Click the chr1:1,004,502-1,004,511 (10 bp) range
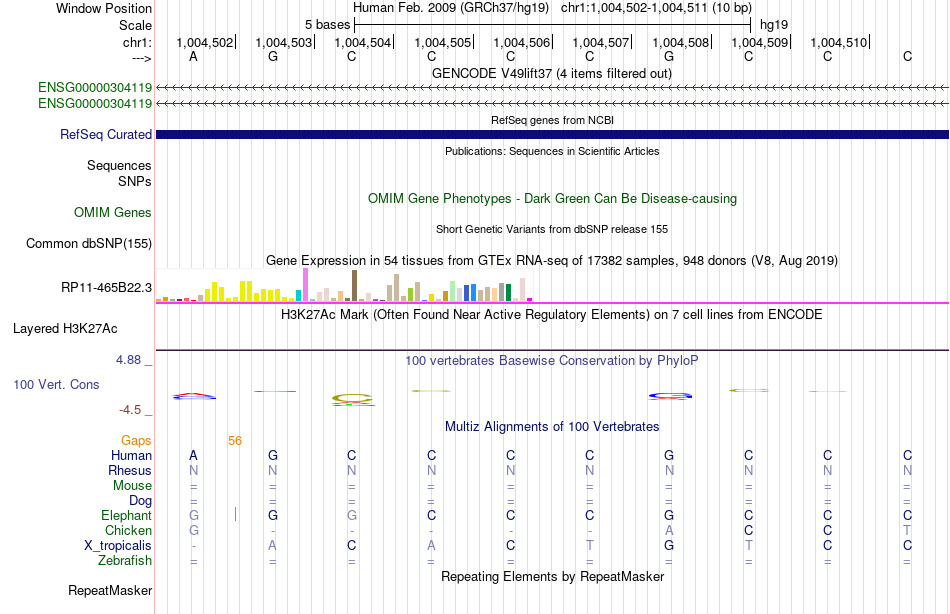 click(x=656, y=8)
